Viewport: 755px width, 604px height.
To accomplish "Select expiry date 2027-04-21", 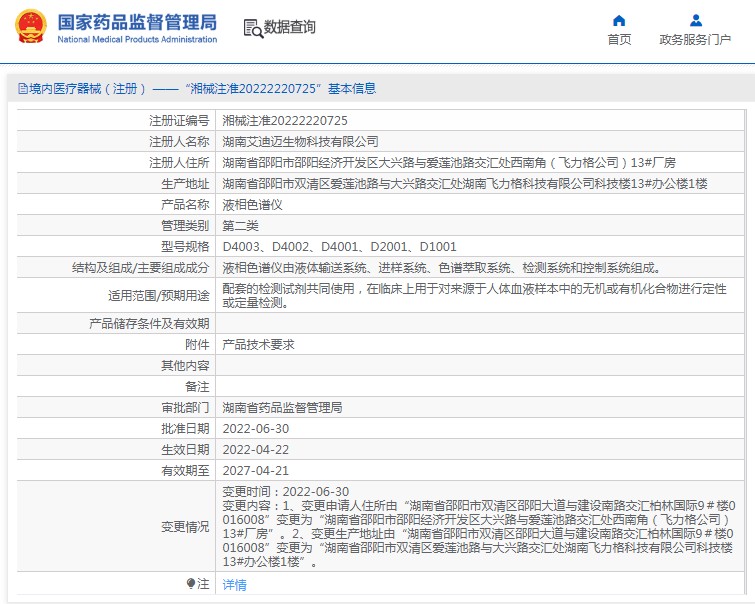I will point(256,471).
